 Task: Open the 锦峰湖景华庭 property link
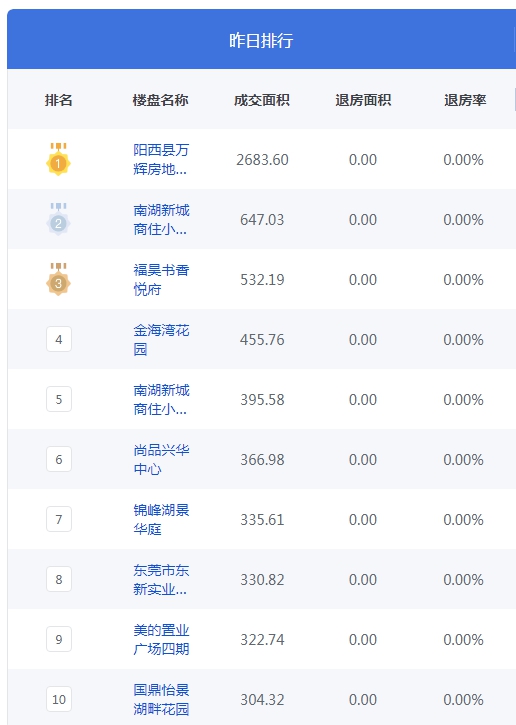(x=161, y=519)
